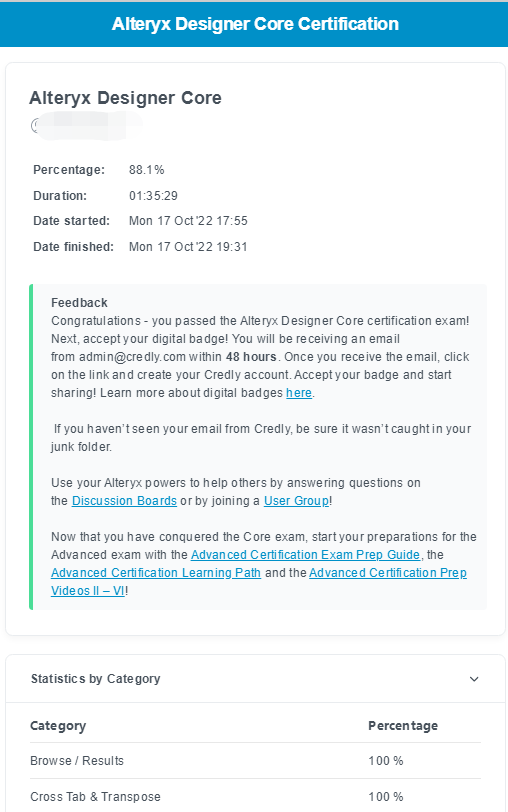The height and width of the screenshot is (812, 508).
Task: Follow the User Group link
Action: click(x=296, y=501)
